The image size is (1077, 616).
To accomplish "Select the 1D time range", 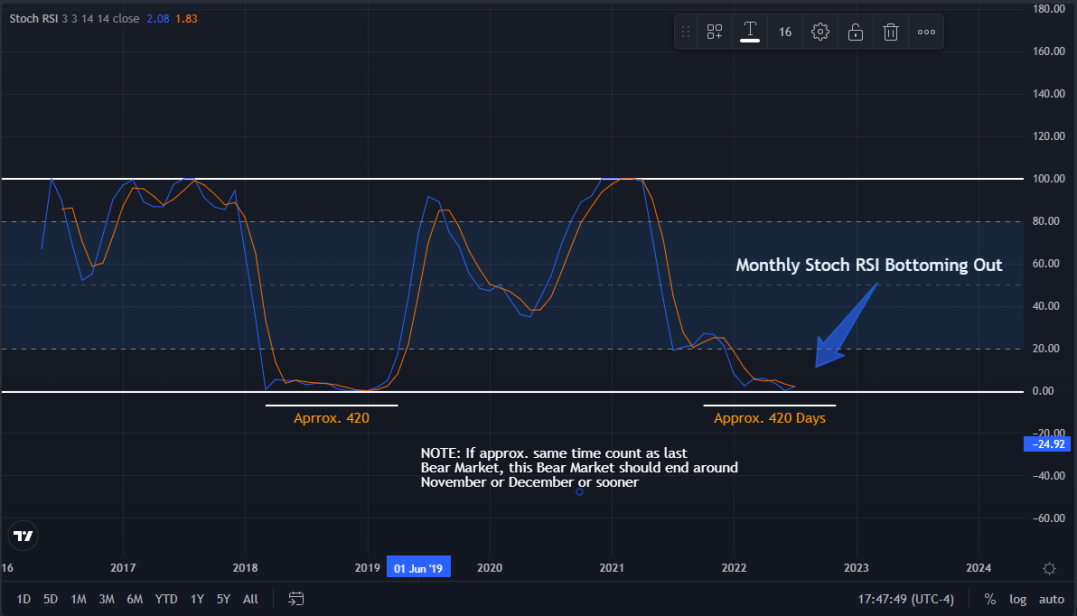I will point(23,599).
